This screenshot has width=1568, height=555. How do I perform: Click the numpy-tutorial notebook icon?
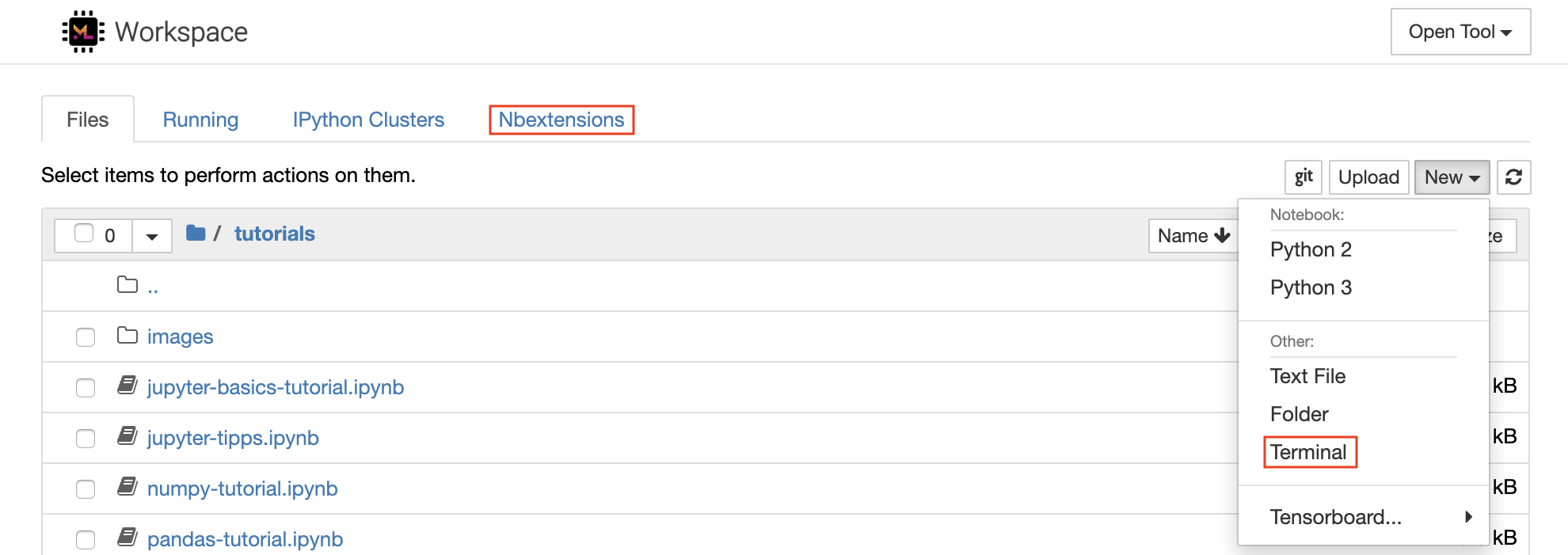(x=127, y=487)
